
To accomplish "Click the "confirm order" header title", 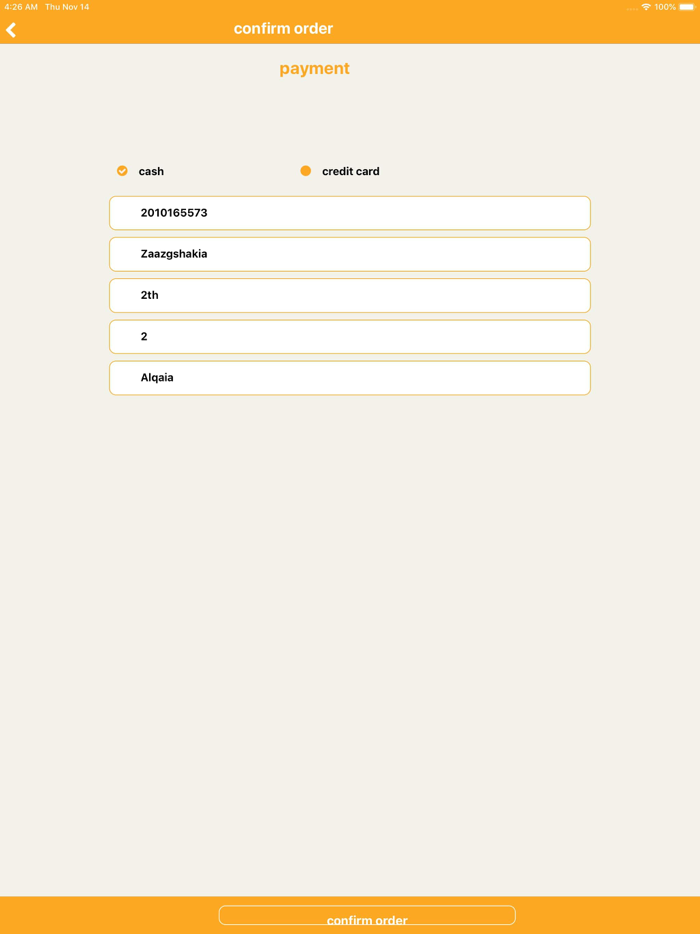I will pos(283,29).
